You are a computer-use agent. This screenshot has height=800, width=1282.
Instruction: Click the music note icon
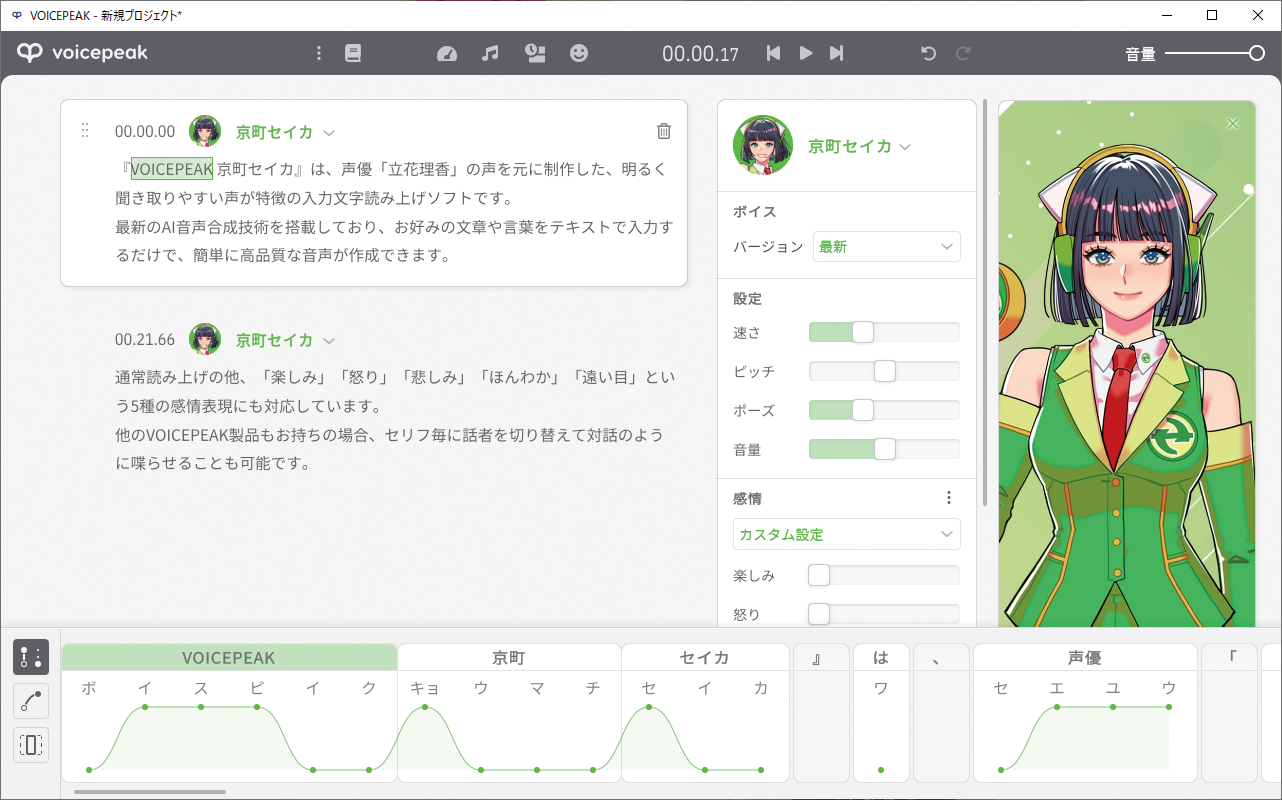tap(490, 53)
